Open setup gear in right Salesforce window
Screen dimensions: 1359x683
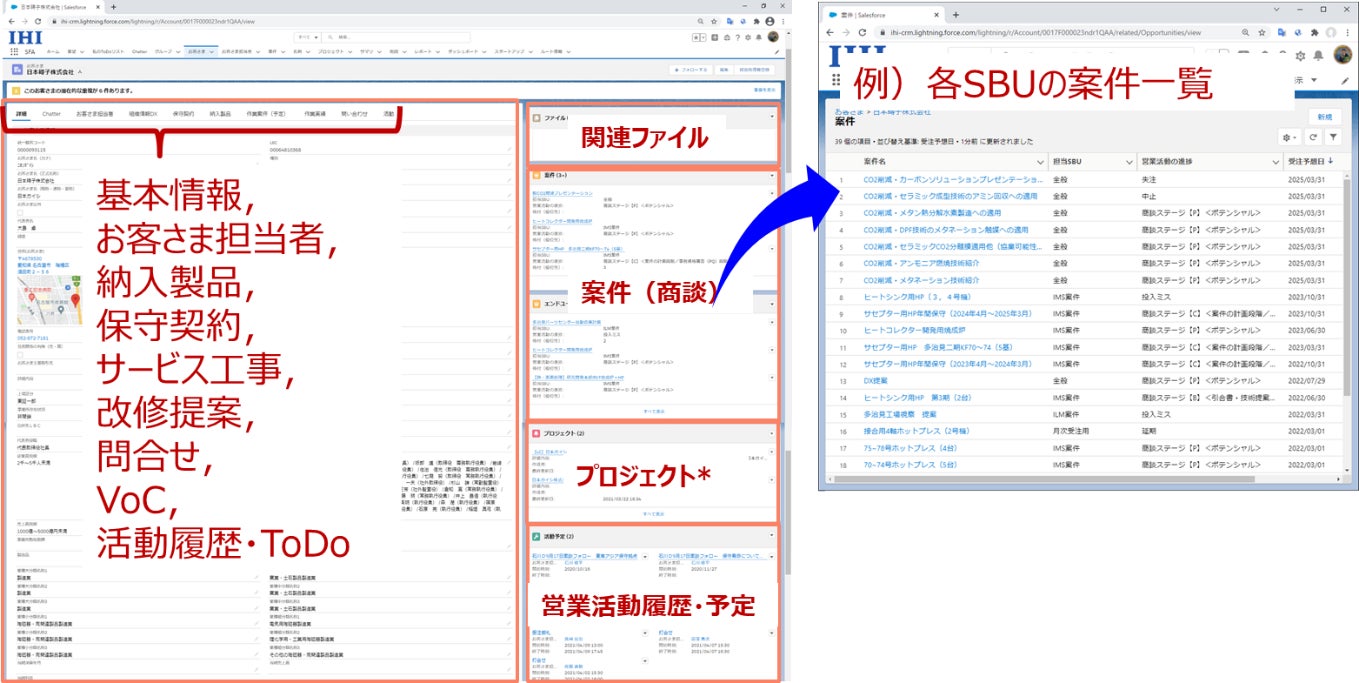(x=1300, y=56)
